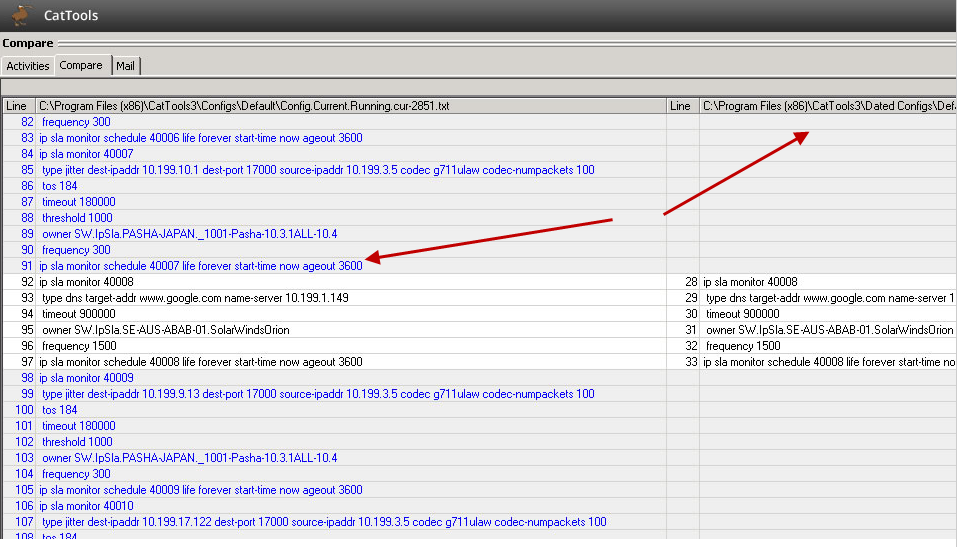Click the CatTools bird logo icon
This screenshot has height=547, width=960.
click(21, 15)
